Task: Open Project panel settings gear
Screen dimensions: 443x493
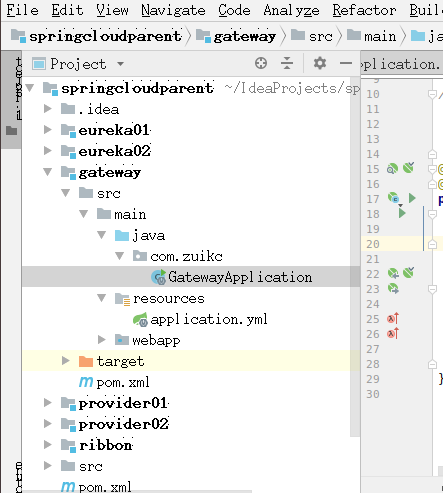Action: (320, 63)
